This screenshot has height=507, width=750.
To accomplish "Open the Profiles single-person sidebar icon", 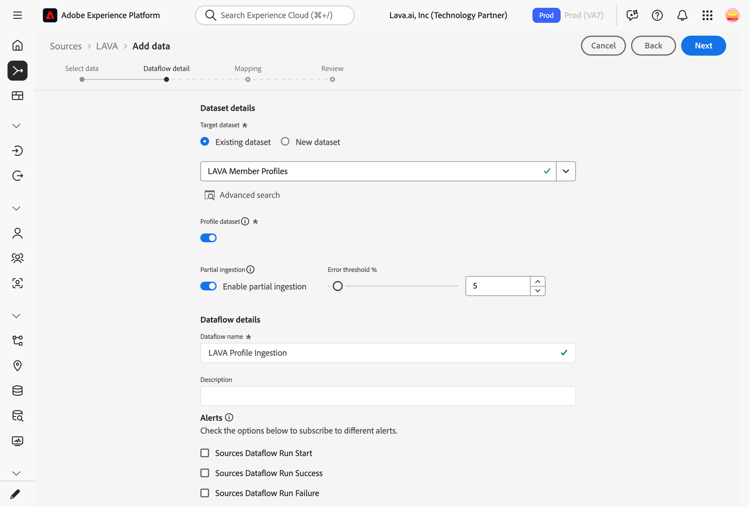I will [17, 233].
